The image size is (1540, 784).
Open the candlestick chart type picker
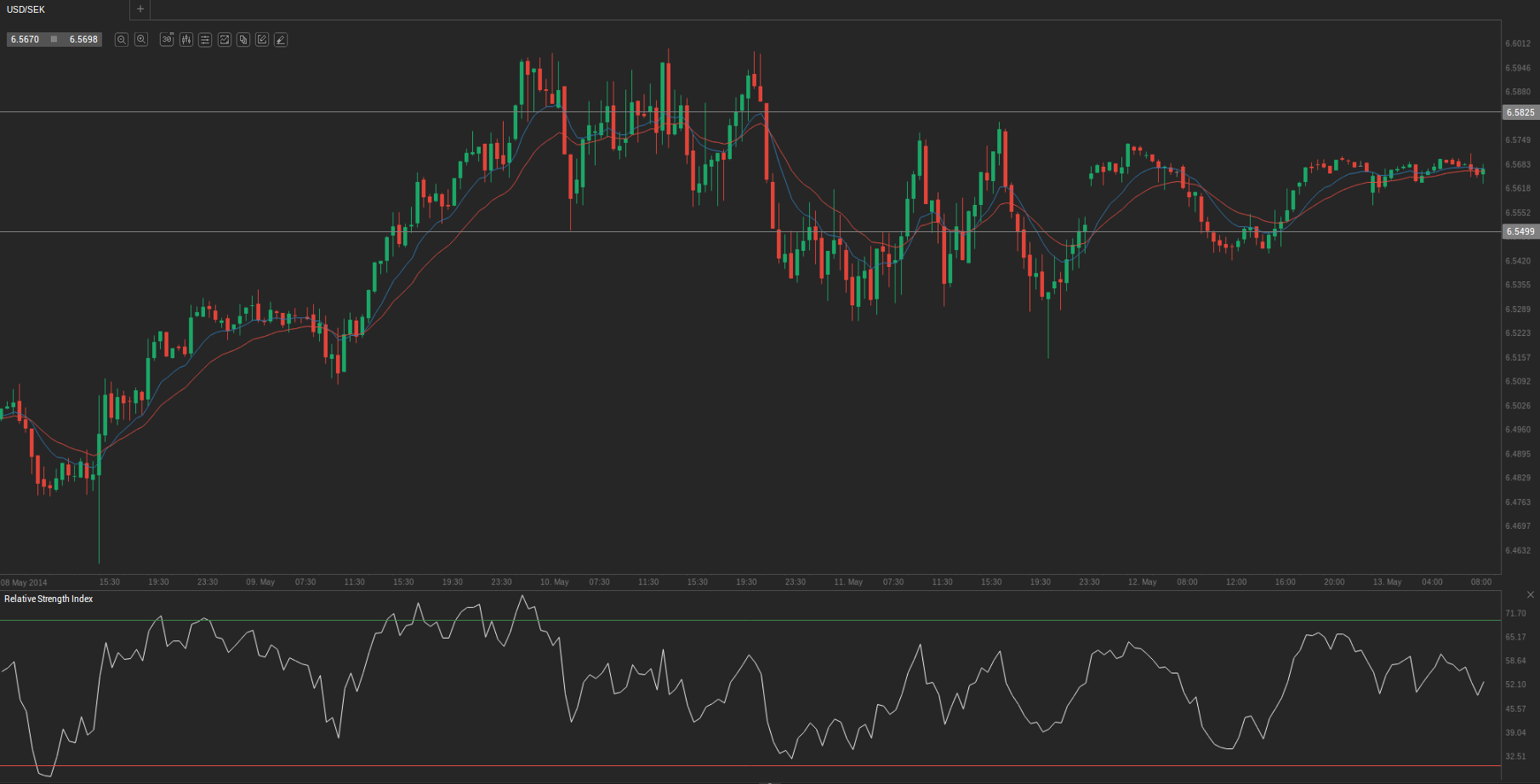(x=186, y=40)
